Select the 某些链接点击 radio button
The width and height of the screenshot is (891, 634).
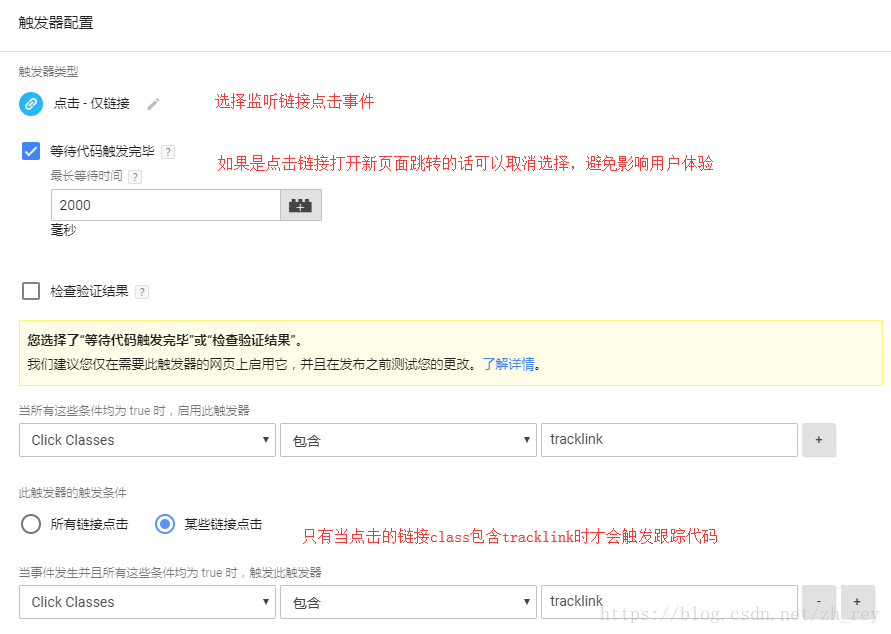tap(165, 524)
